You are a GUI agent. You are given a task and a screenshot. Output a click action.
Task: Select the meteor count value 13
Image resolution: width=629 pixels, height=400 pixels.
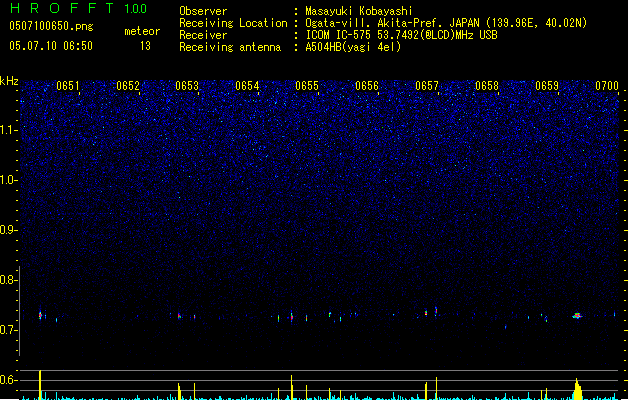tap(145, 46)
